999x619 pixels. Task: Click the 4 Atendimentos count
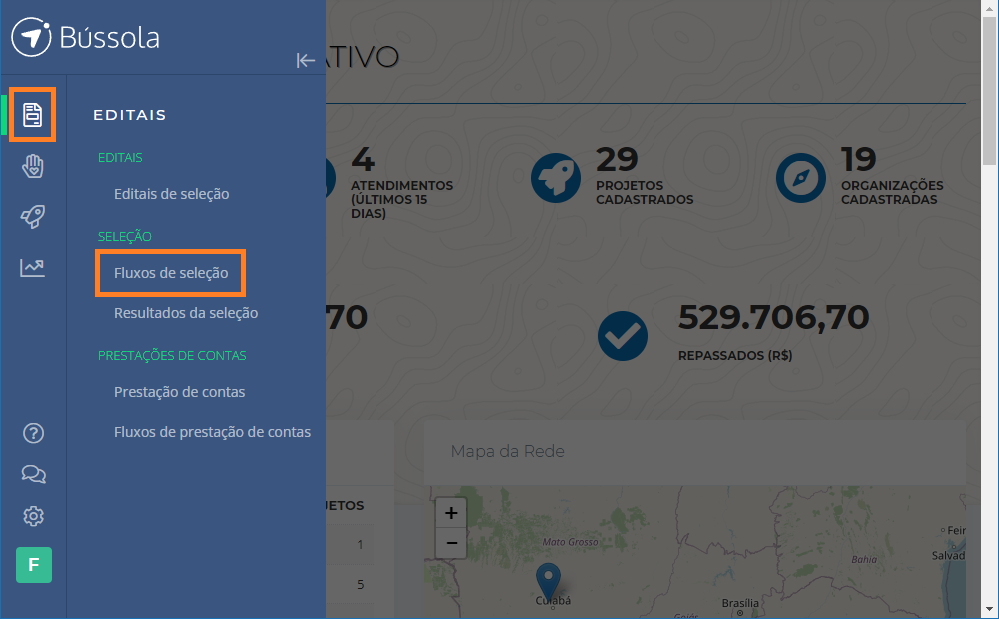click(x=363, y=159)
